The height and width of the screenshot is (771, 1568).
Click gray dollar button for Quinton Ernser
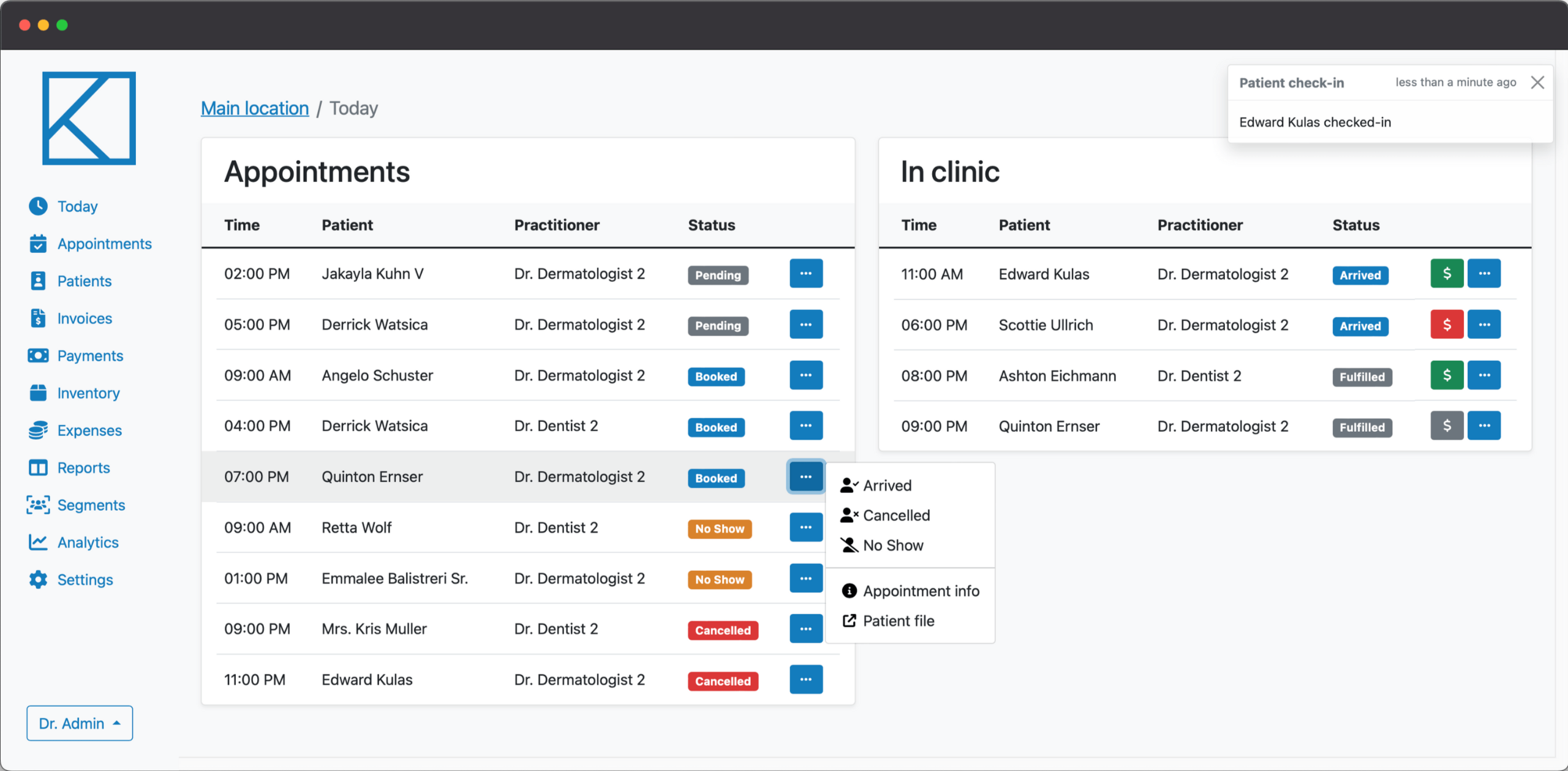pyautogui.click(x=1446, y=426)
